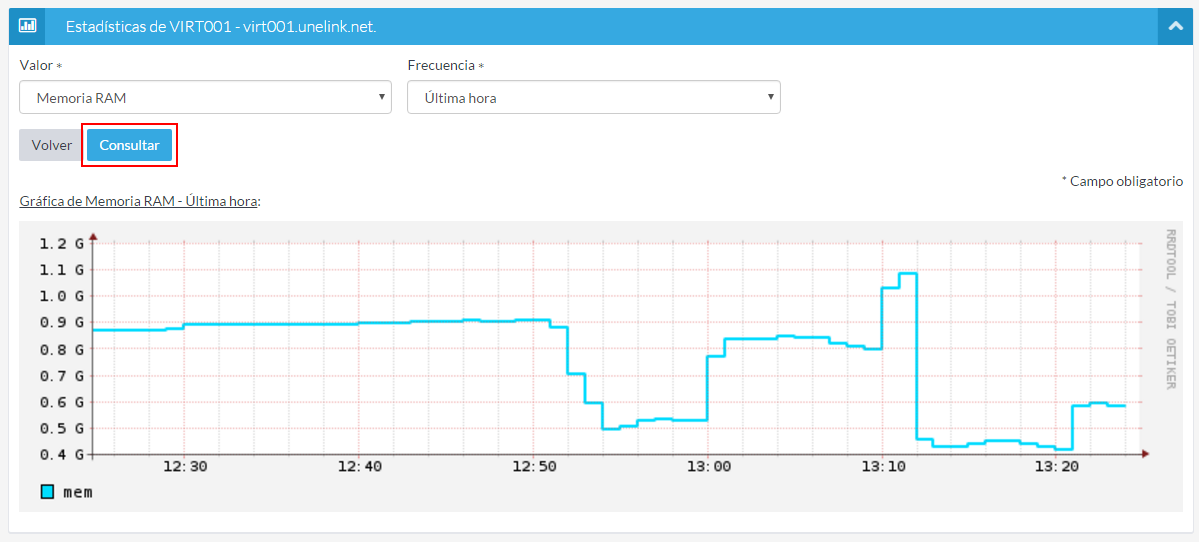
Task: Collapse the Estadísticas panel with chevron
Action: pyautogui.click(x=1174, y=27)
